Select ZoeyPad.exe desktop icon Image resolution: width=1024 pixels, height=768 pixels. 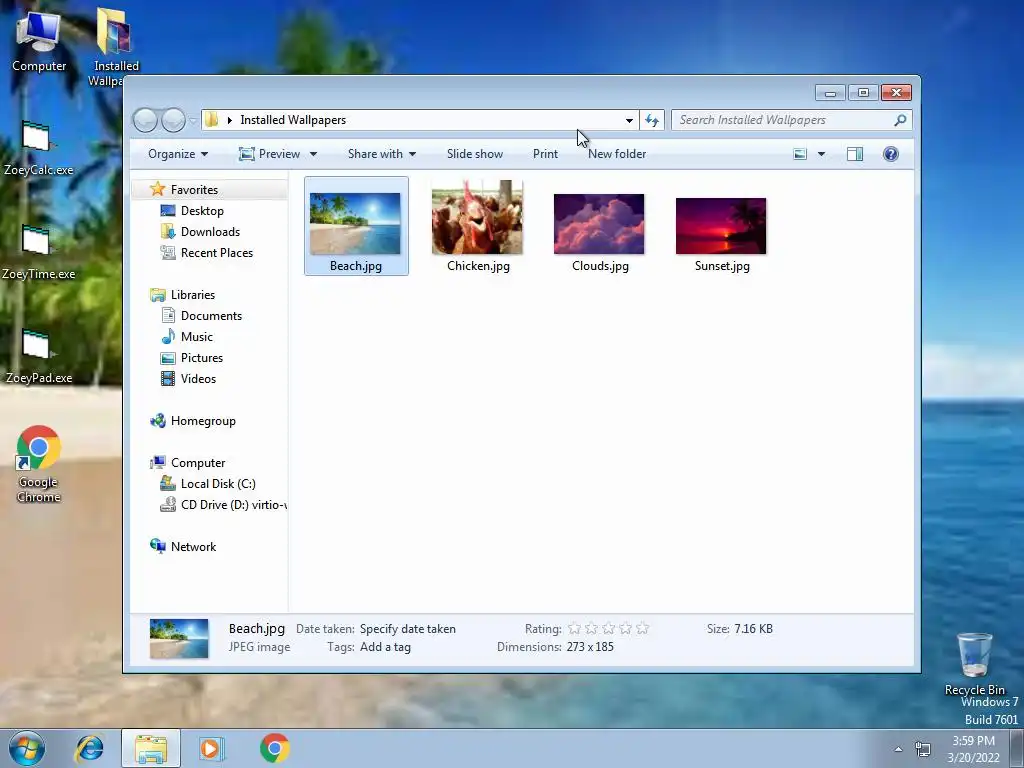pyautogui.click(x=39, y=357)
